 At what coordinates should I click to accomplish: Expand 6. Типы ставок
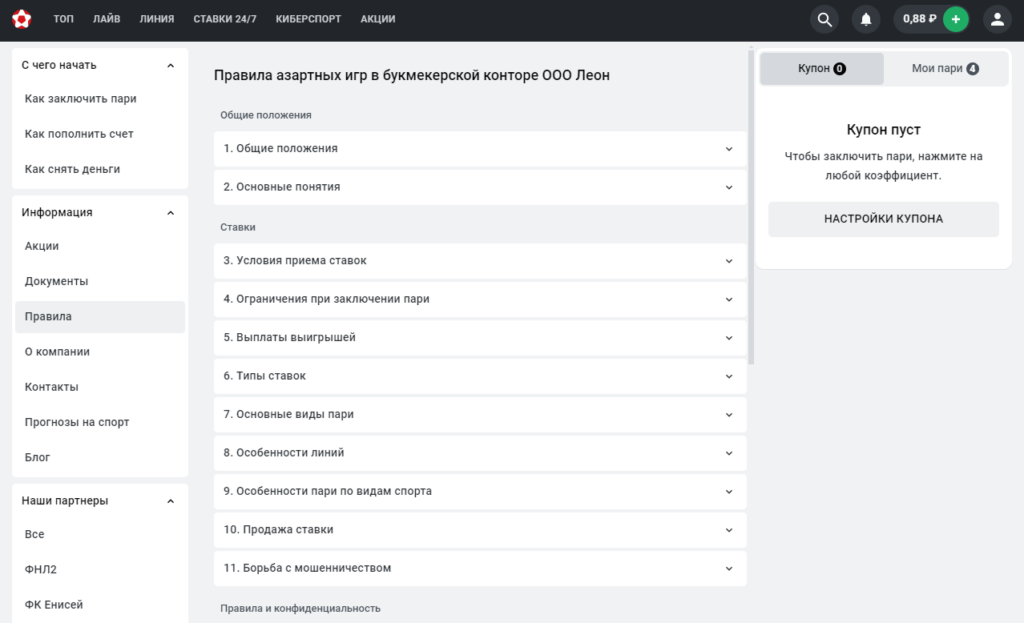480,376
